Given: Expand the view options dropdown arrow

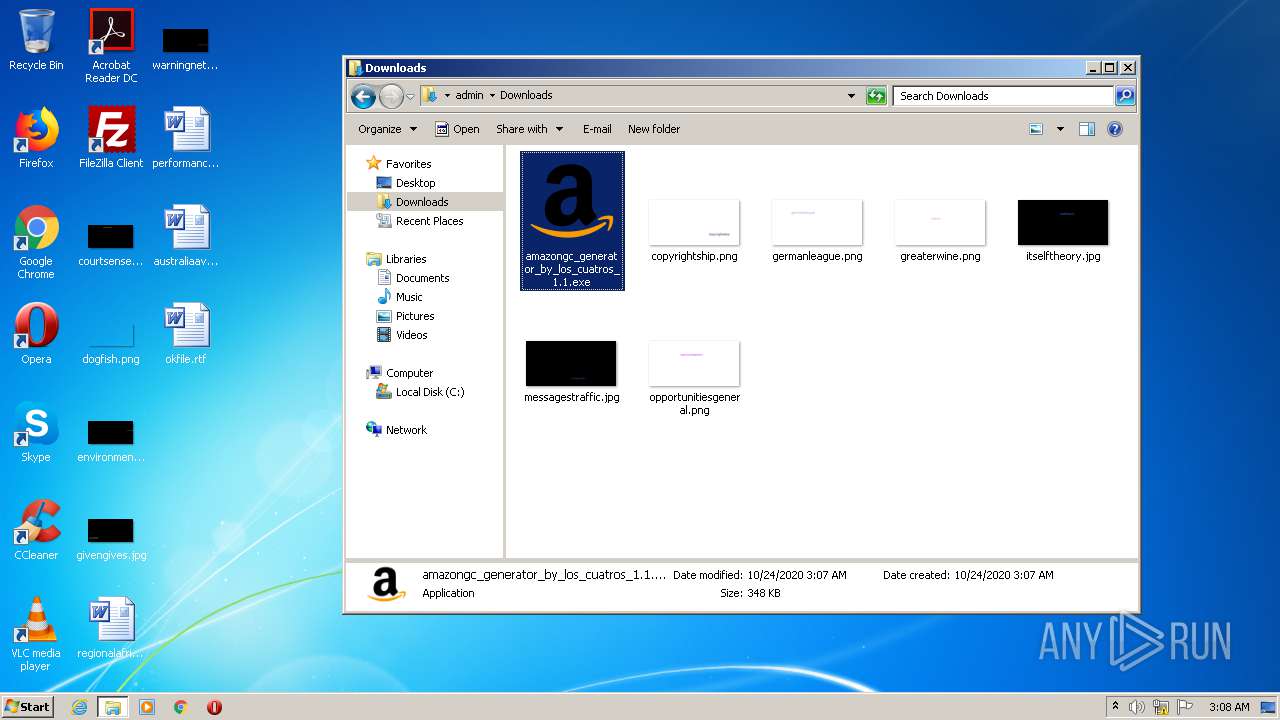Looking at the screenshot, I should coord(1060,129).
